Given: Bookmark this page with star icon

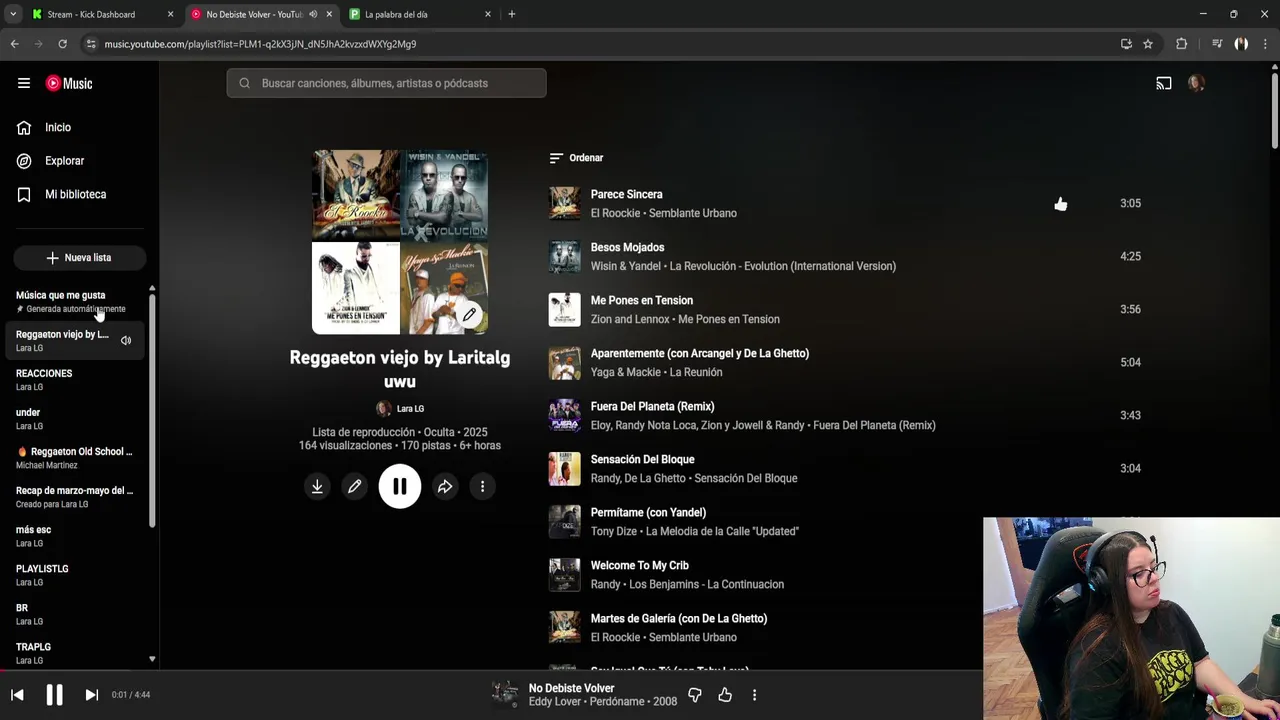Looking at the screenshot, I should 1148,44.
